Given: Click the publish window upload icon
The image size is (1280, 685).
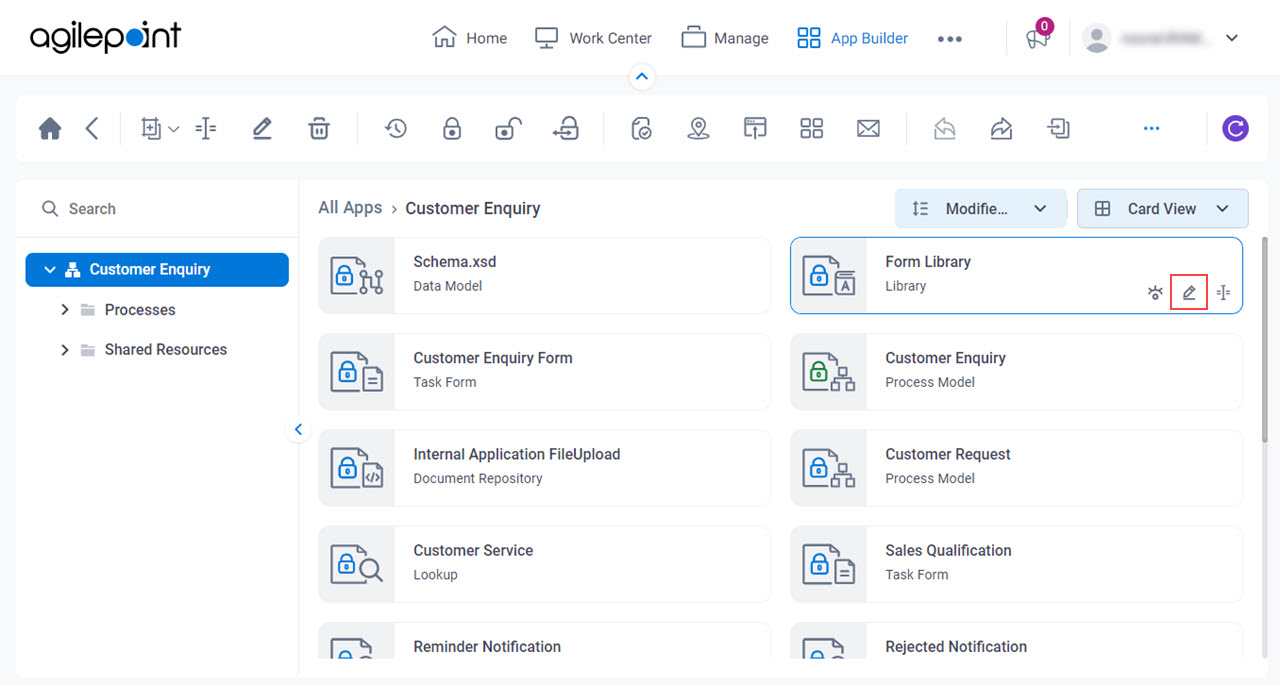Looking at the screenshot, I should pyautogui.click(x=755, y=128).
